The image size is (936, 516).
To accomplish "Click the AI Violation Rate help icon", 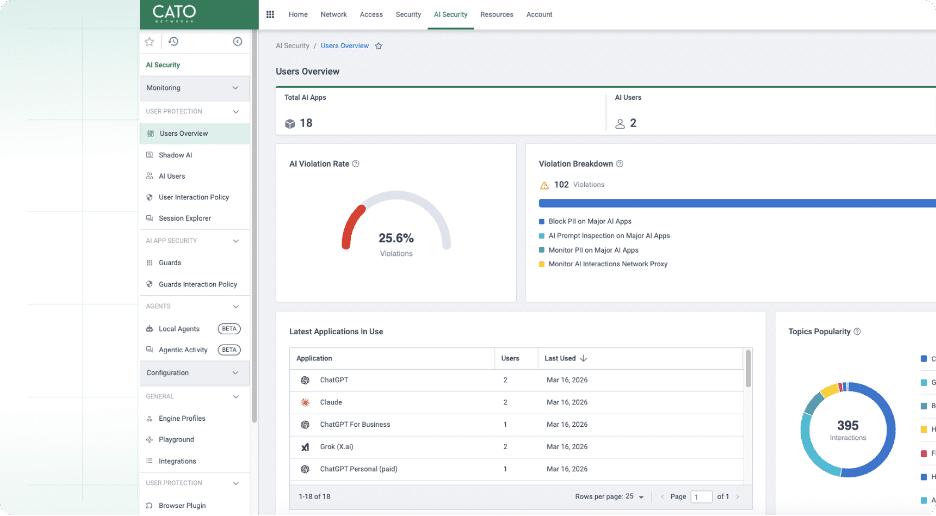I will pos(356,164).
